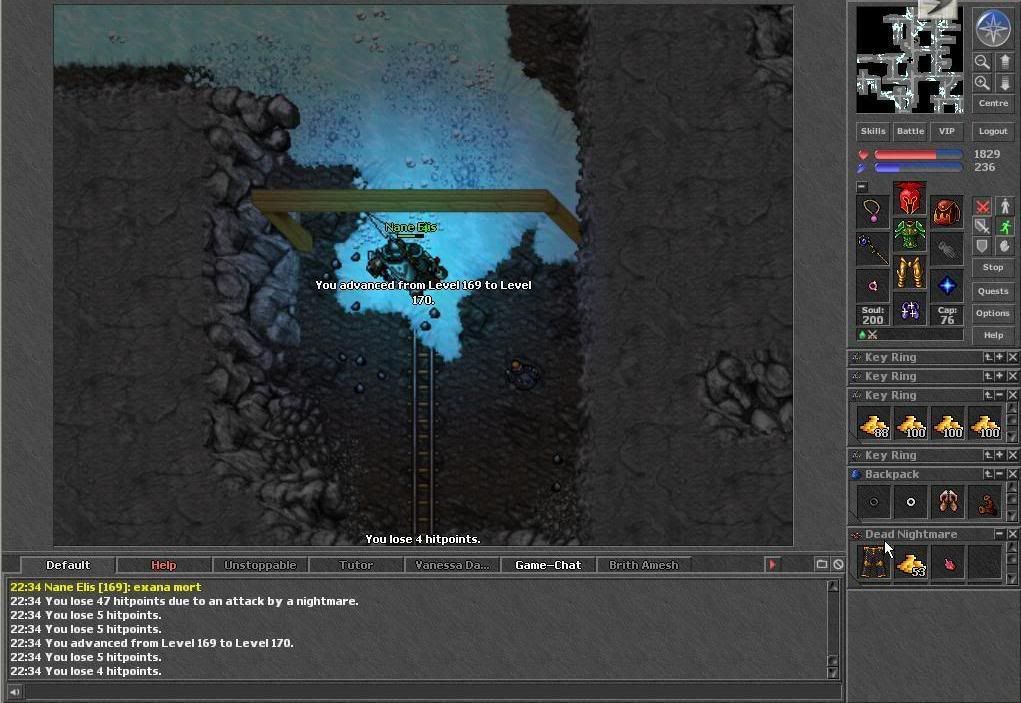Screen dimensions: 1021x703
Task: Loot the red item from Dead Nightmare
Action: click(947, 561)
